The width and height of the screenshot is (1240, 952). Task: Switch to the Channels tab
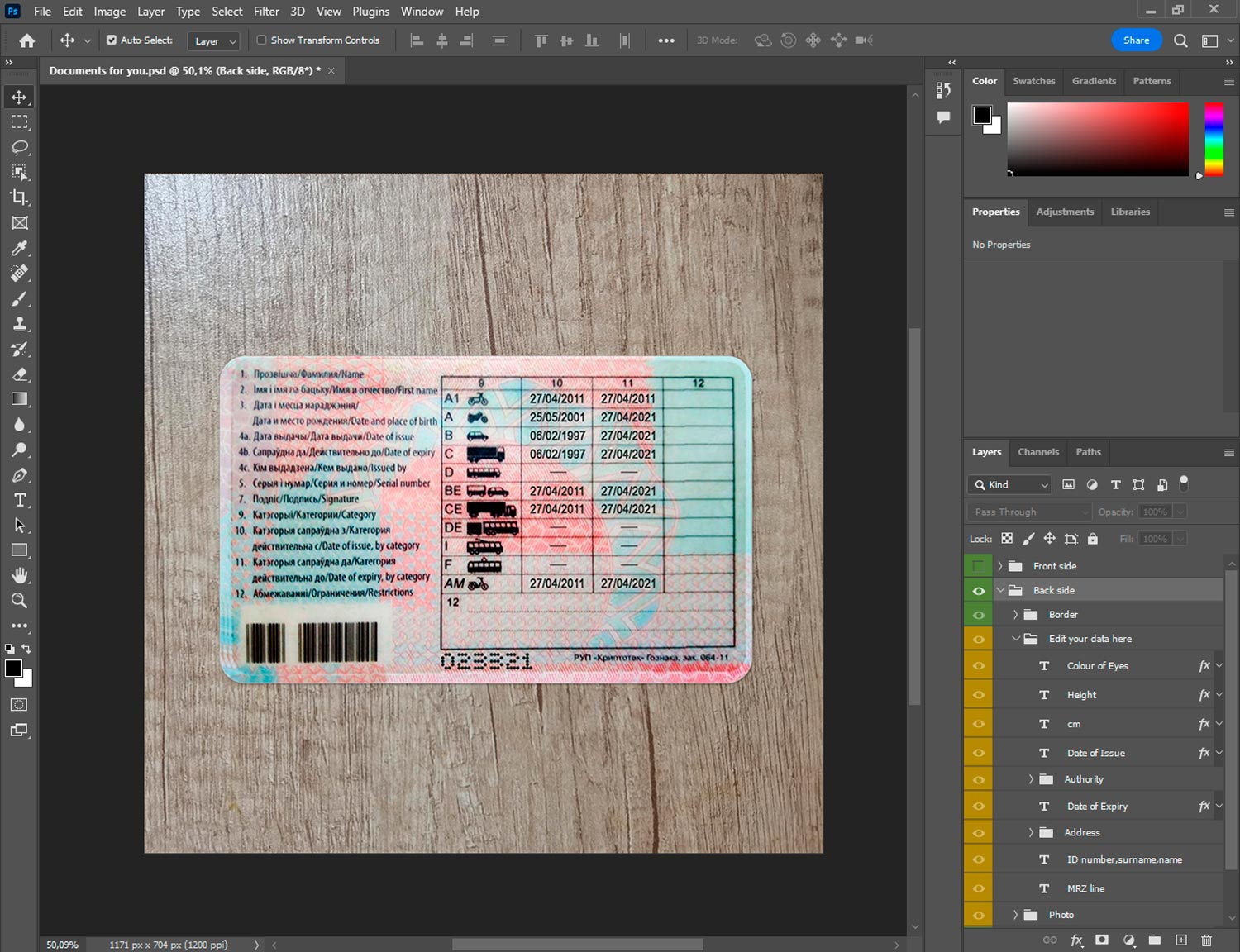coord(1037,452)
